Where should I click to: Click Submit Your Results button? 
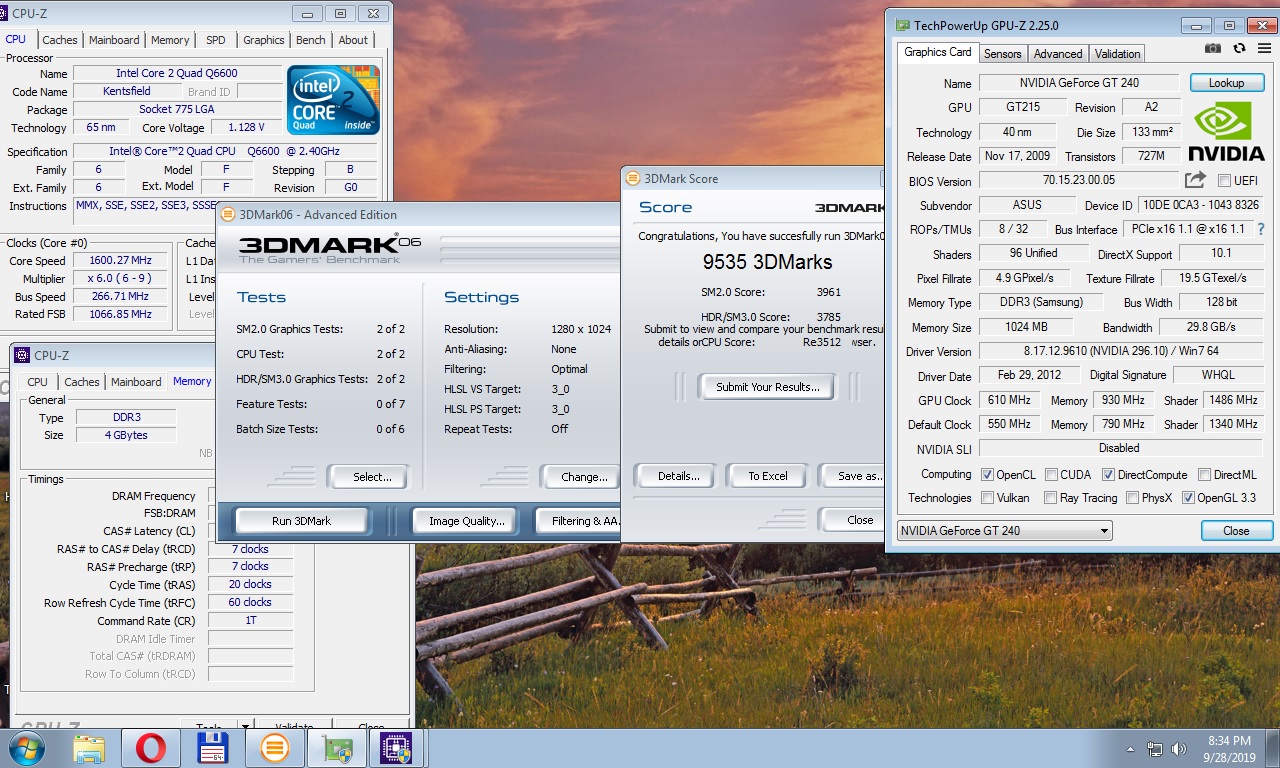click(768, 387)
